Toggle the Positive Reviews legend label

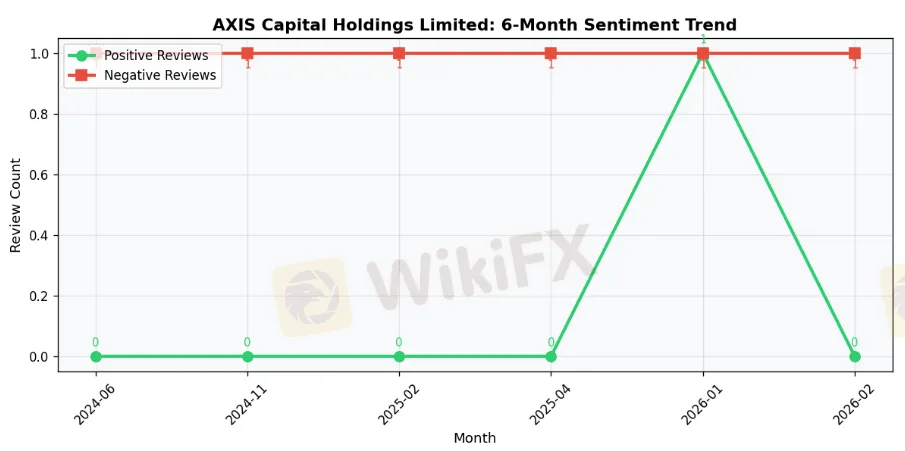pyautogui.click(x=156, y=56)
